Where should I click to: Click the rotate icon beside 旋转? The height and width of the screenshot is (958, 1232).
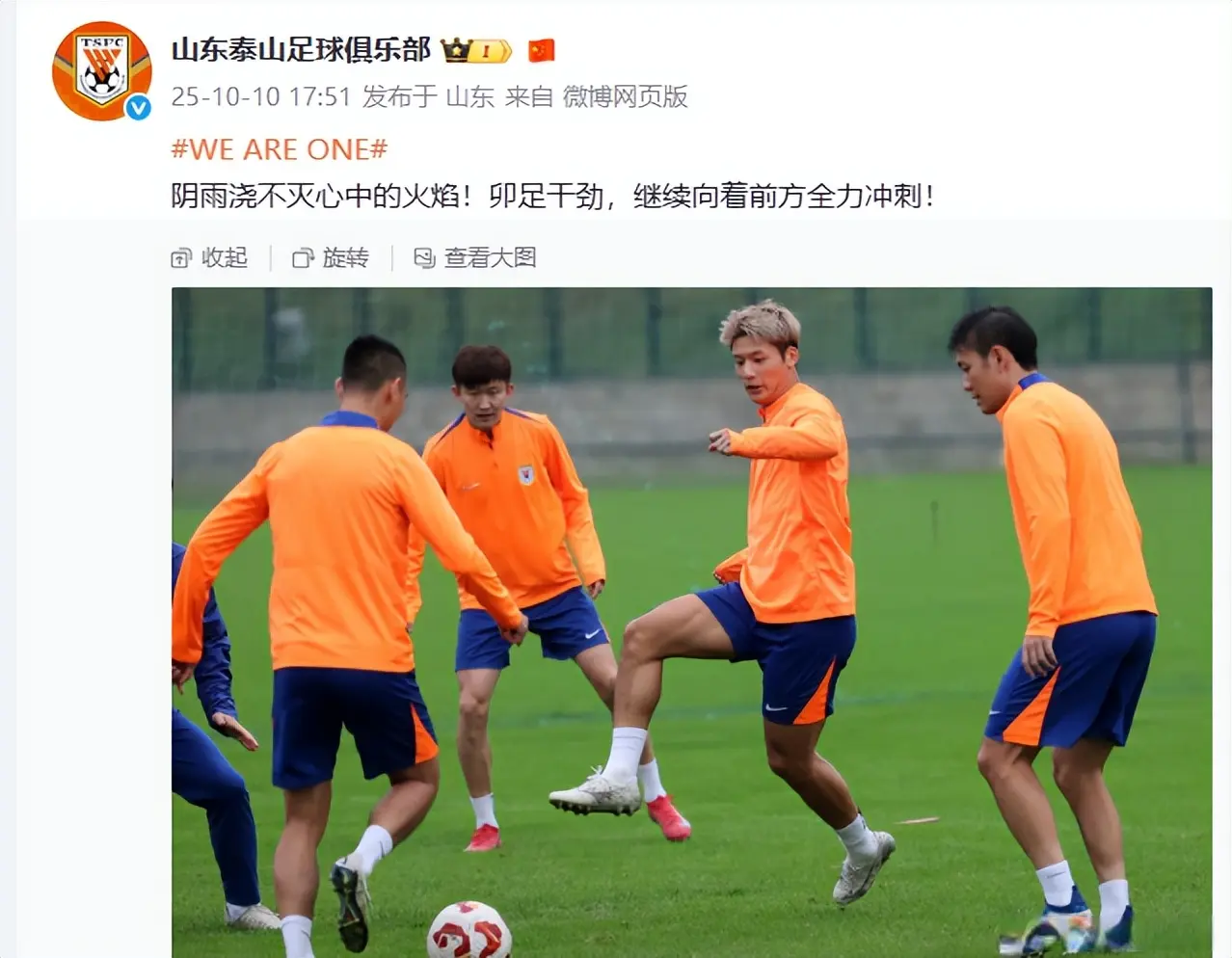coord(303,258)
